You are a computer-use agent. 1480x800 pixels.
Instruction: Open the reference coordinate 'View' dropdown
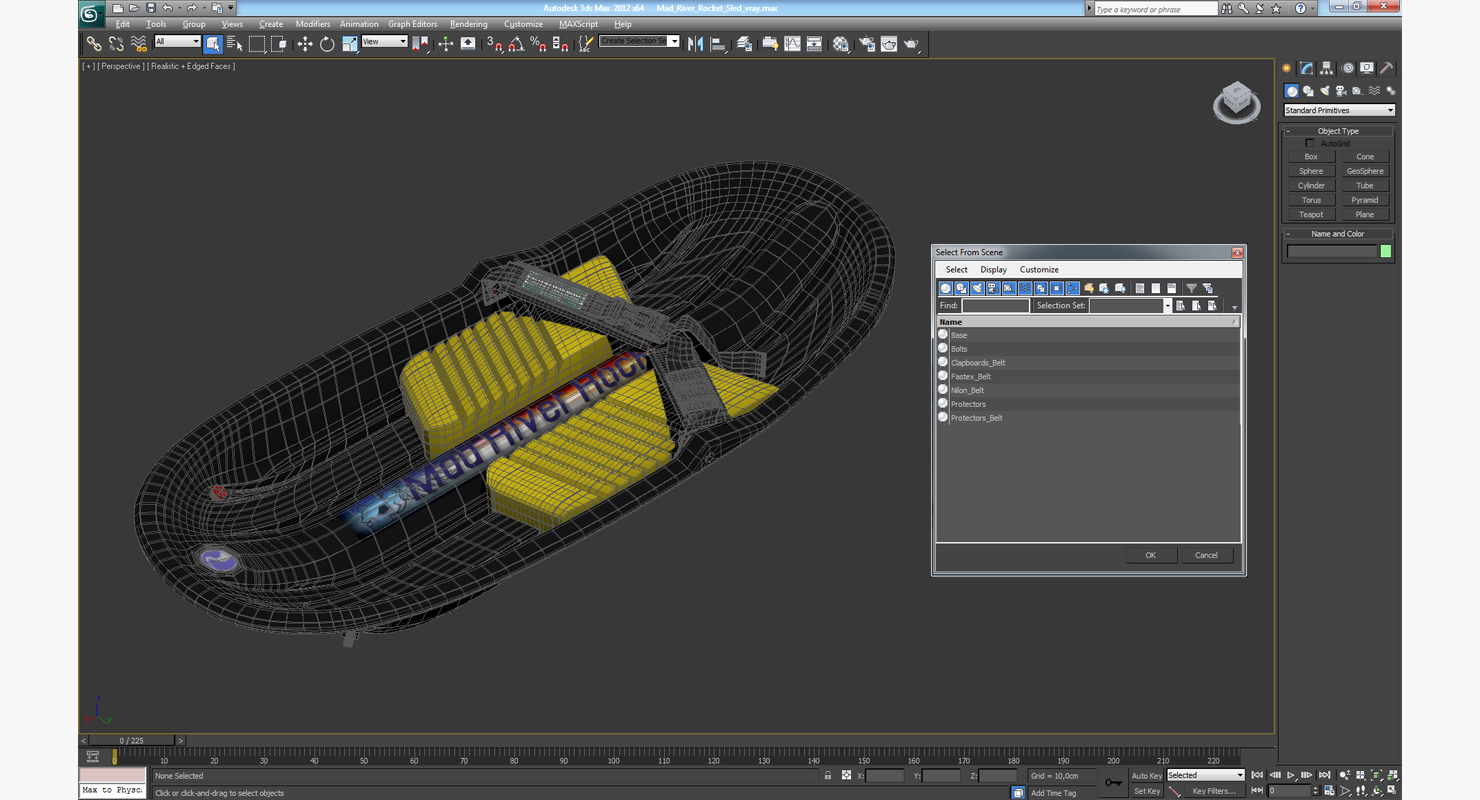coord(384,42)
